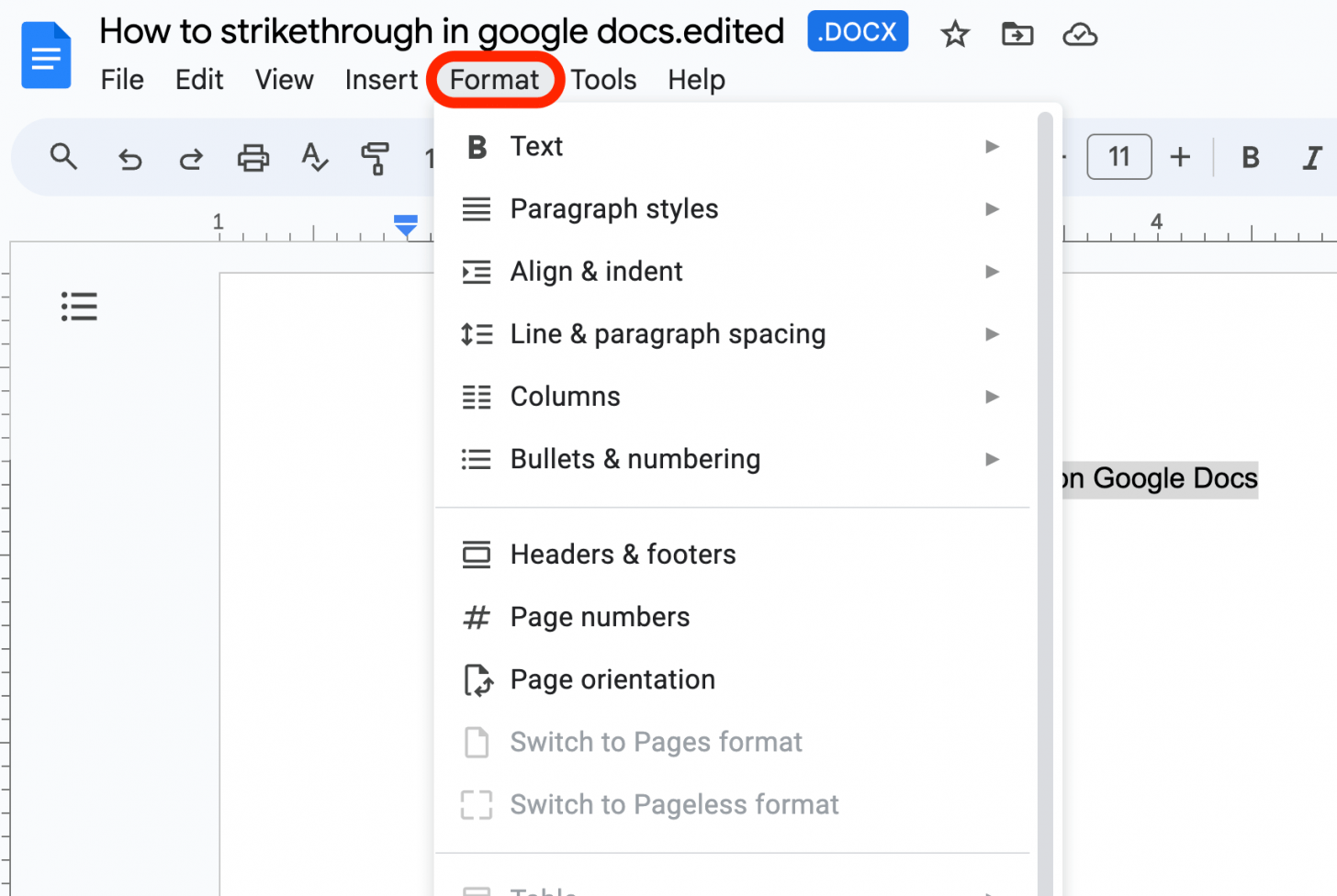
Task: Click the .DOCX file type badge
Action: [x=858, y=31]
